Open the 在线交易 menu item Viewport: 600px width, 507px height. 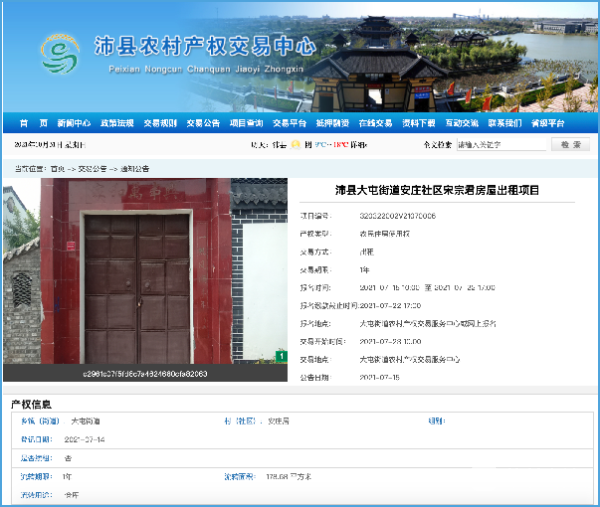click(375, 123)
